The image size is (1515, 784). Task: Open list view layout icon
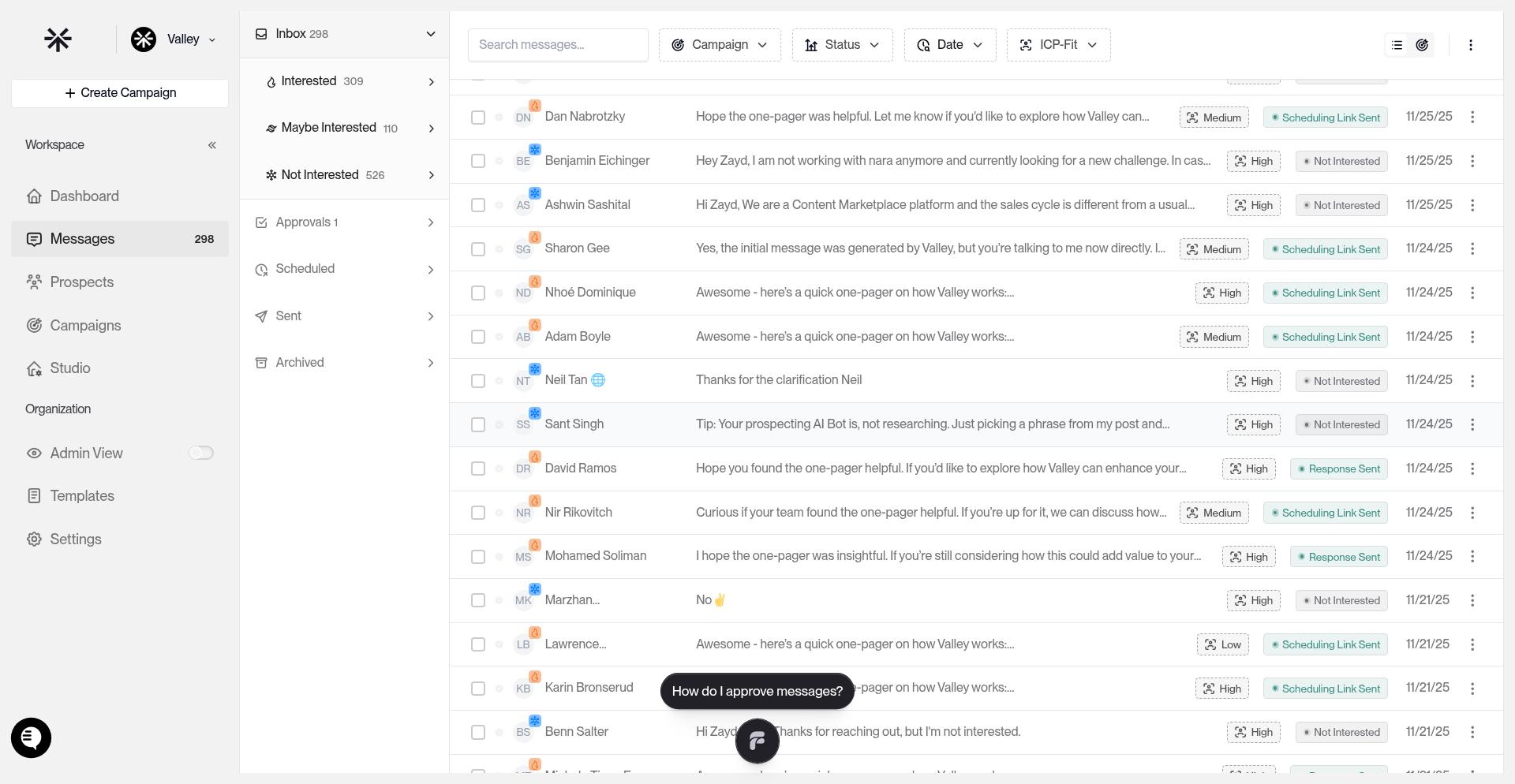(1397, 45)
